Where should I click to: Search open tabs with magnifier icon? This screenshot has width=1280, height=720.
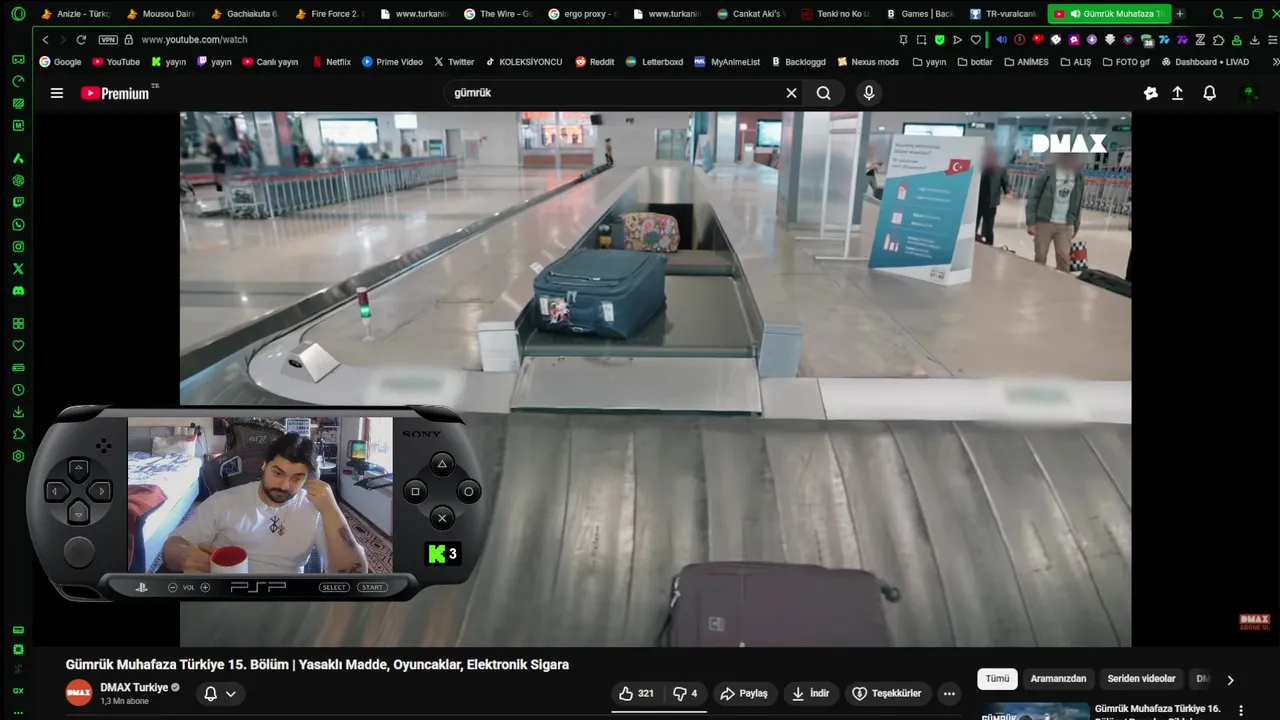[1218, 14]
